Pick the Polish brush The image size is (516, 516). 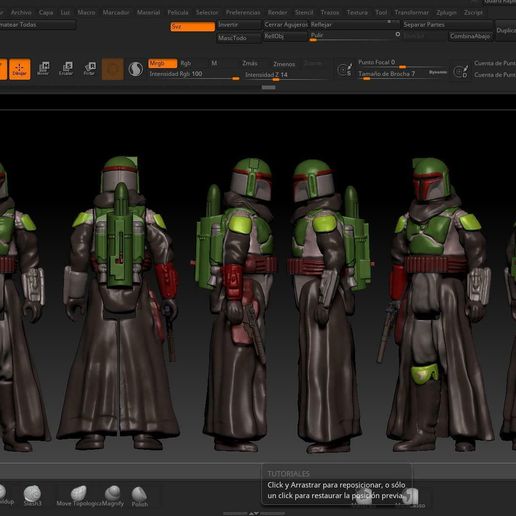point(139,497)
